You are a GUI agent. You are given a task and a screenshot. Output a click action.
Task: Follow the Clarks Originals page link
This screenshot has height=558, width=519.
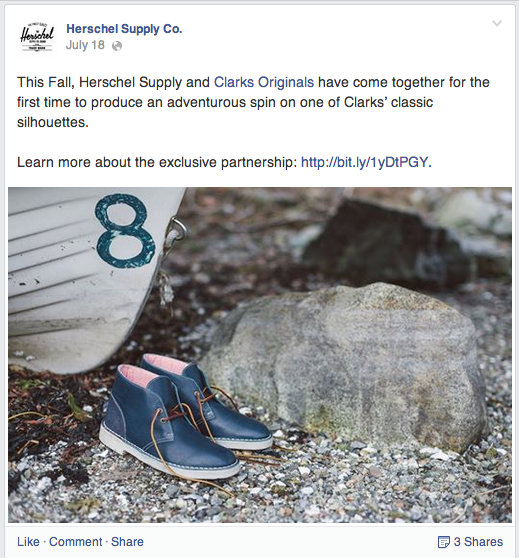point(264,82)
